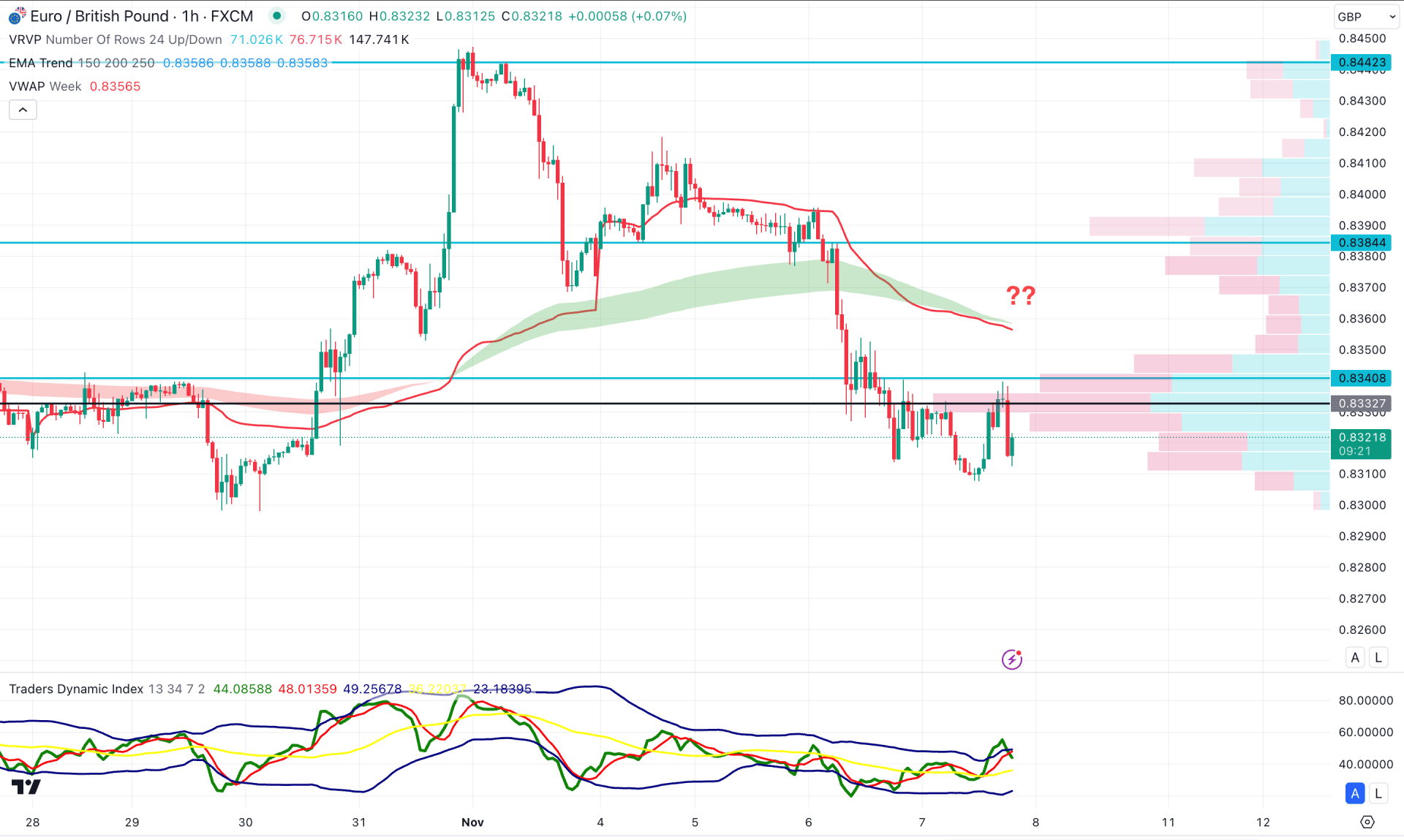Click the TDI value 44.08588
Image resolution: width=1404 pixels, height=840 pixels.
pos(242,689)
